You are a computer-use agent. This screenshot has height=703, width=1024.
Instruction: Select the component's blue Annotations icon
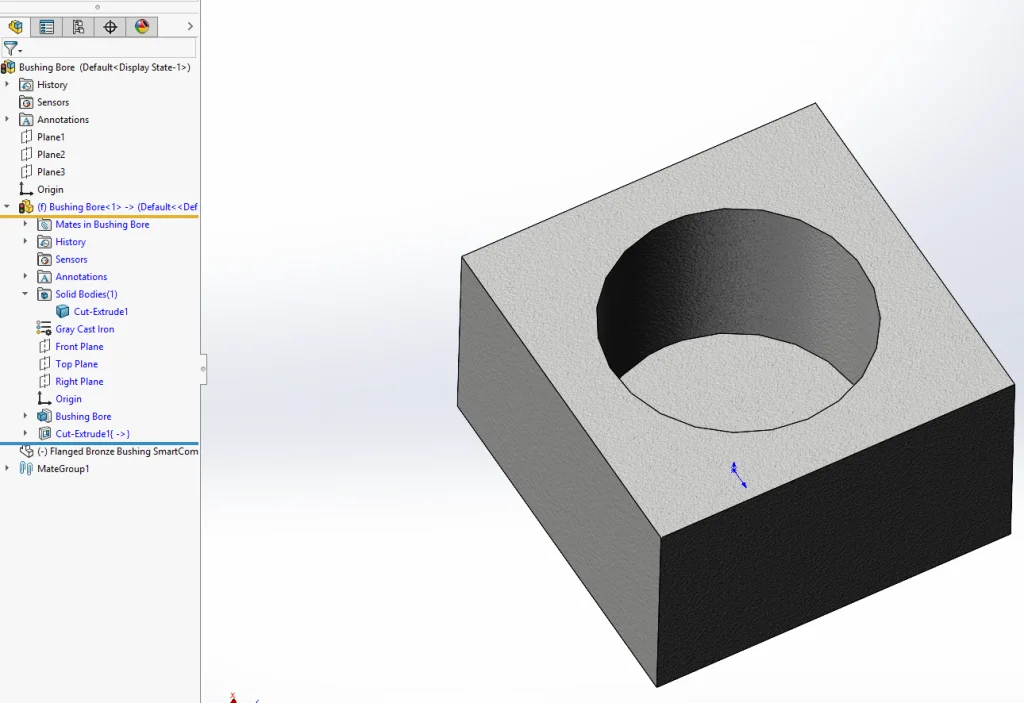(x=44, y=277)
